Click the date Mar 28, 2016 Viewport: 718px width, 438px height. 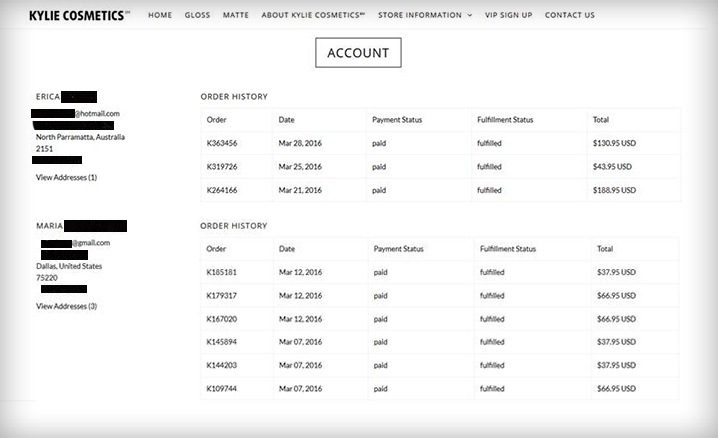coord(300,143)
